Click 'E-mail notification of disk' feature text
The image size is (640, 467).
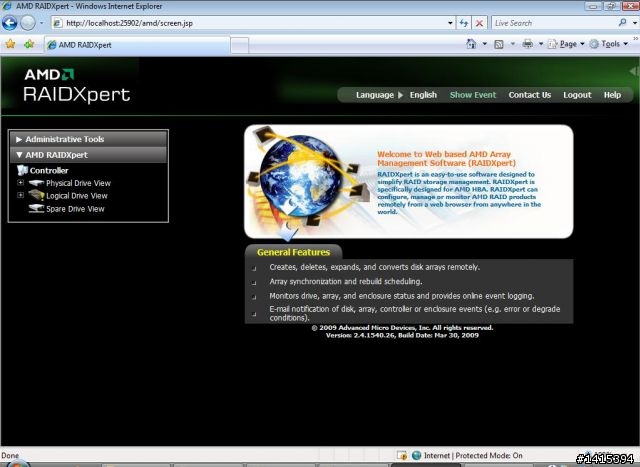tap(415, 313)
